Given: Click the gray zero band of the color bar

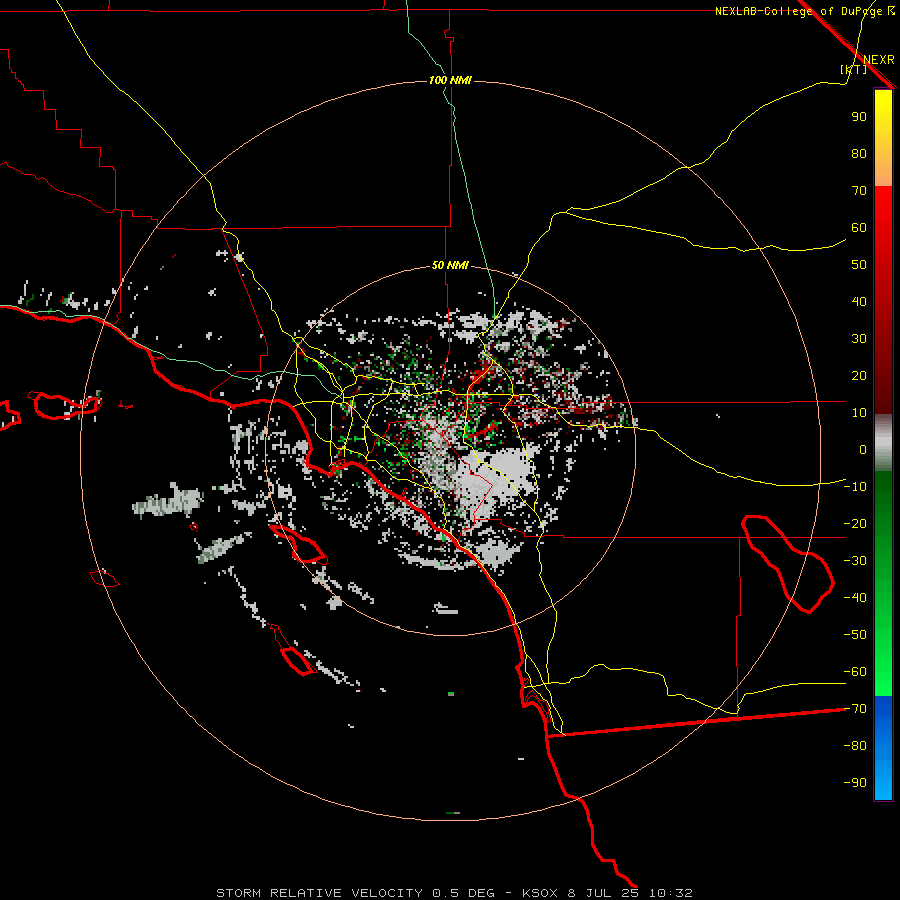Looking at the screenshot, I should (x=883, y=443).
